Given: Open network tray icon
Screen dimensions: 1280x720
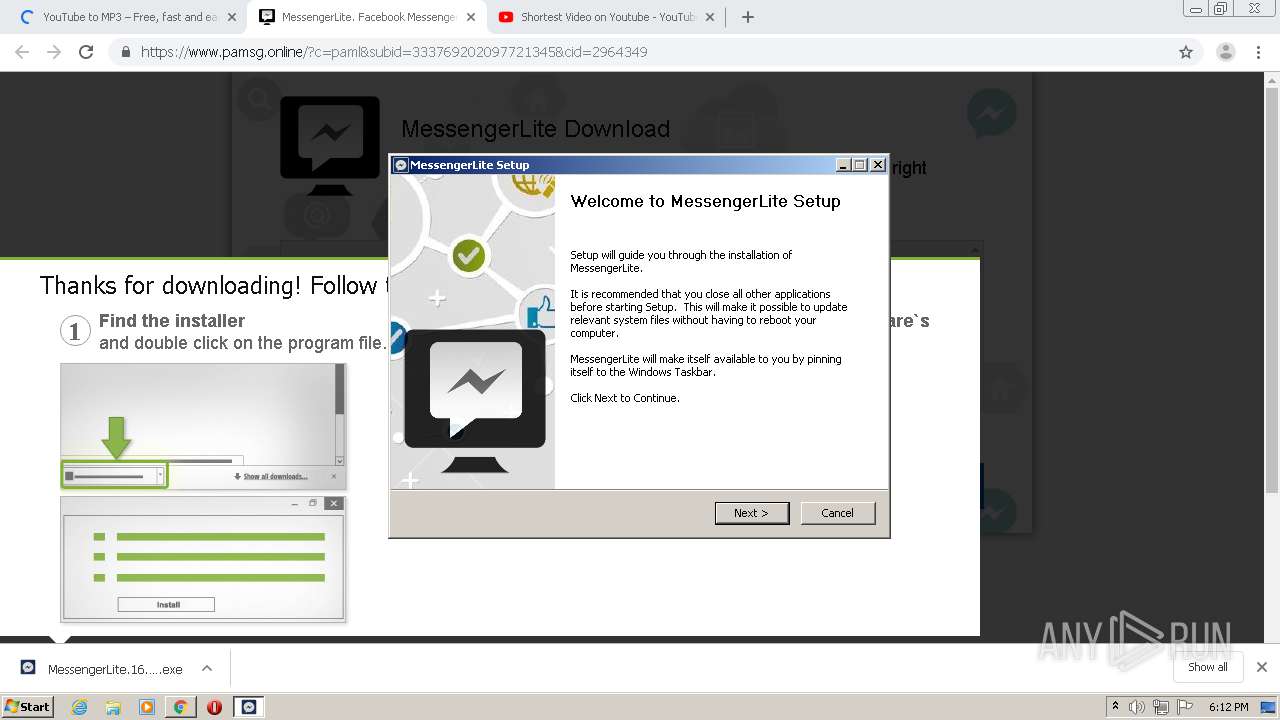Looking at the screenshot, I should [x=1161, y=707].
